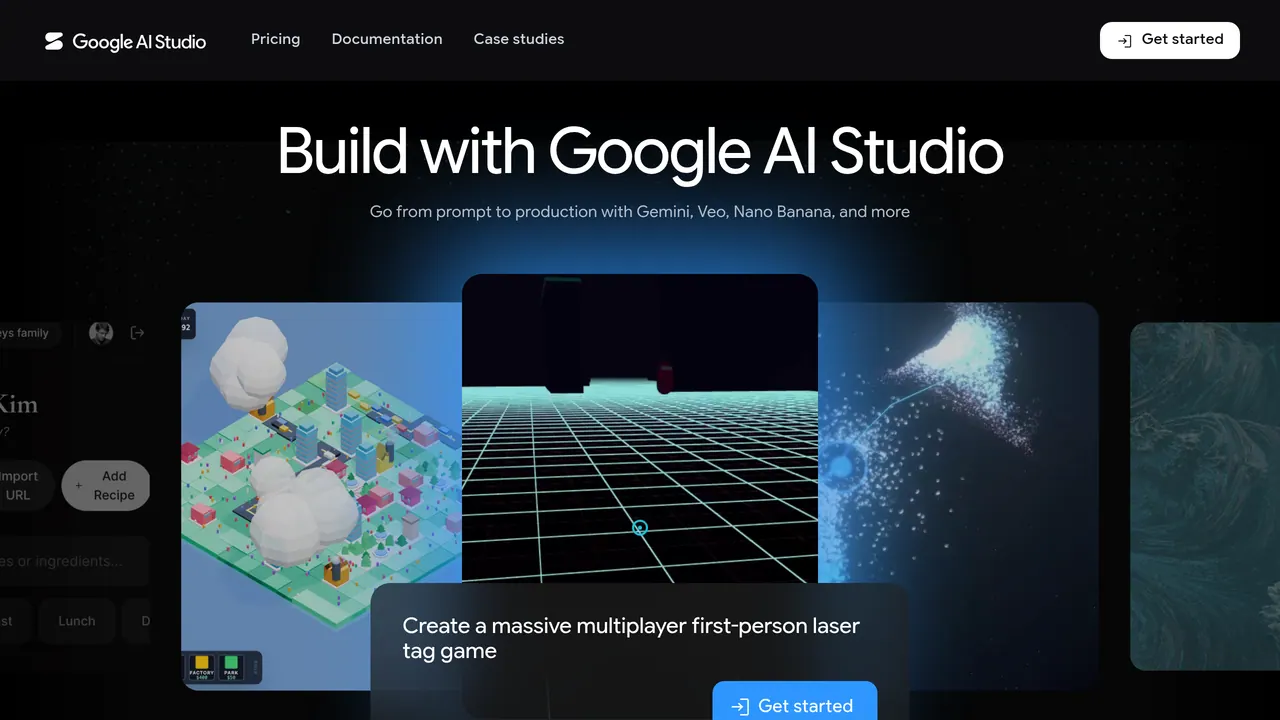Click the Google AI Studio logo

125,41
